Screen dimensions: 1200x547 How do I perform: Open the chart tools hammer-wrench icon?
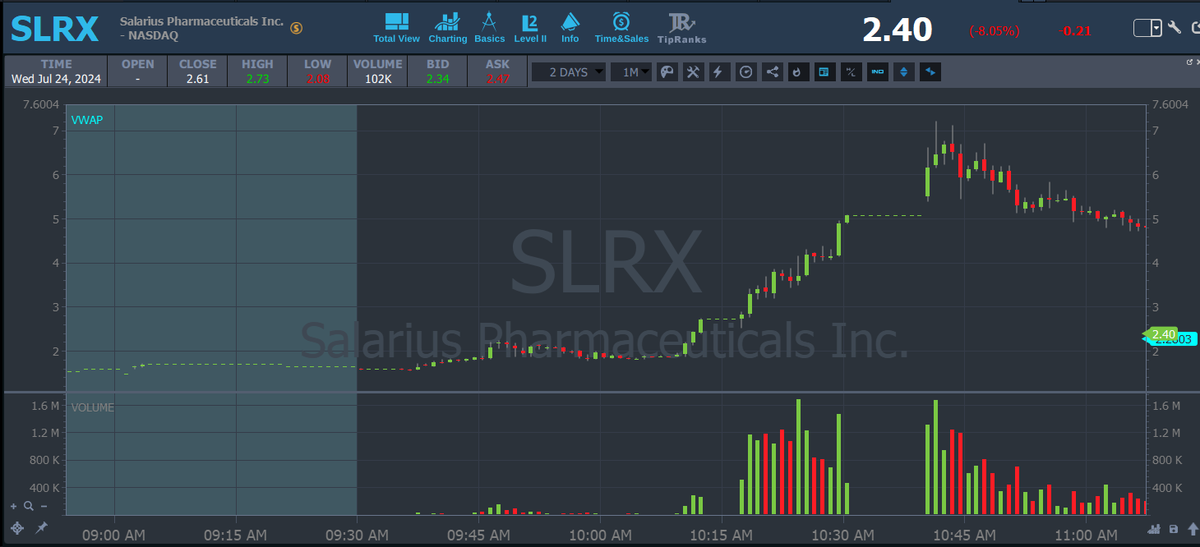pyautogui.click(x=693, y=72)
